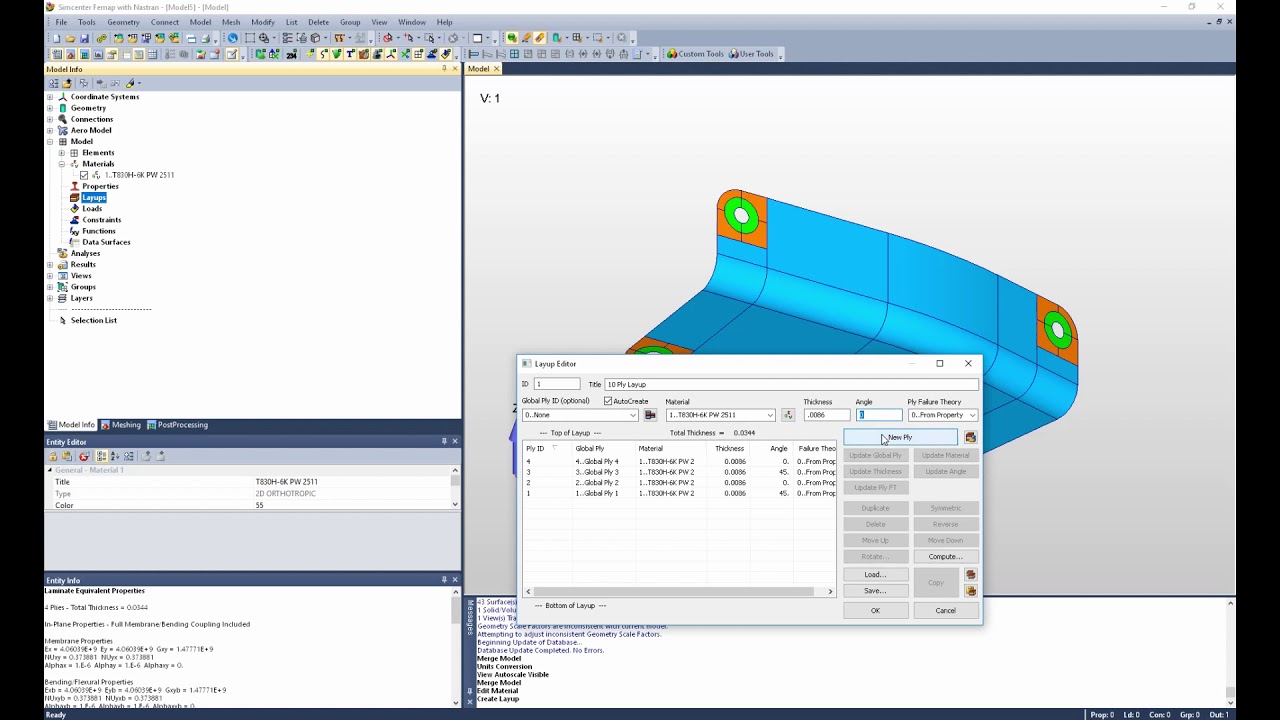Open the Material dropdown in Layup Editor
The height and width of the screenshot is (720, 1280).
(720, 415)
